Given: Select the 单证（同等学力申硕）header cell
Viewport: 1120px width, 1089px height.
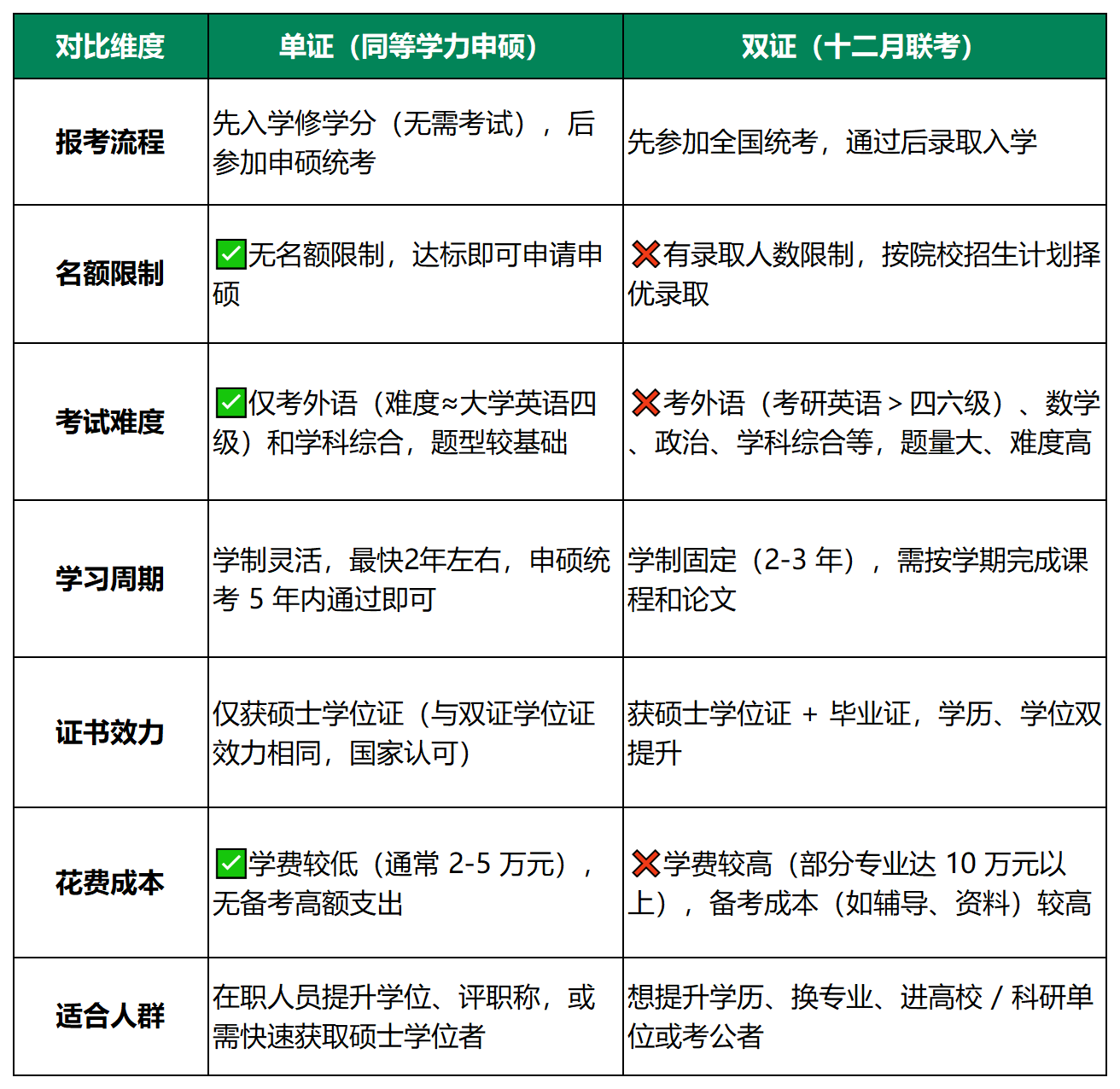Looking at the screenshot, I should [x=416, y=46].
